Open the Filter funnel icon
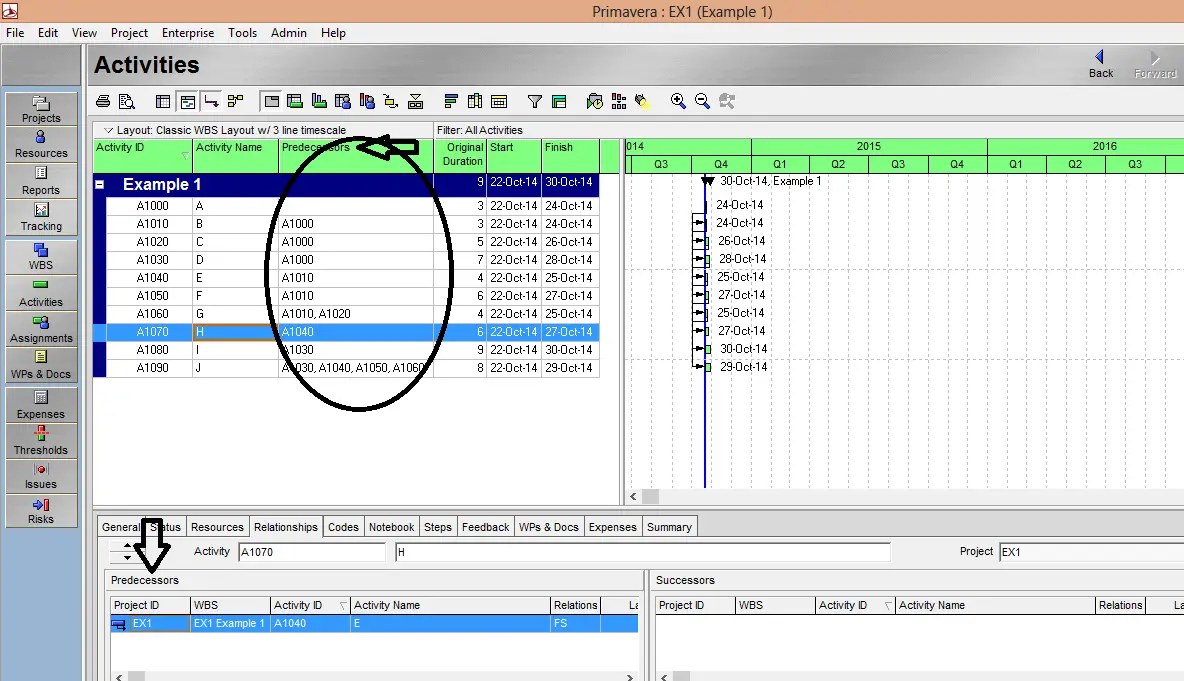 (535, 101)
